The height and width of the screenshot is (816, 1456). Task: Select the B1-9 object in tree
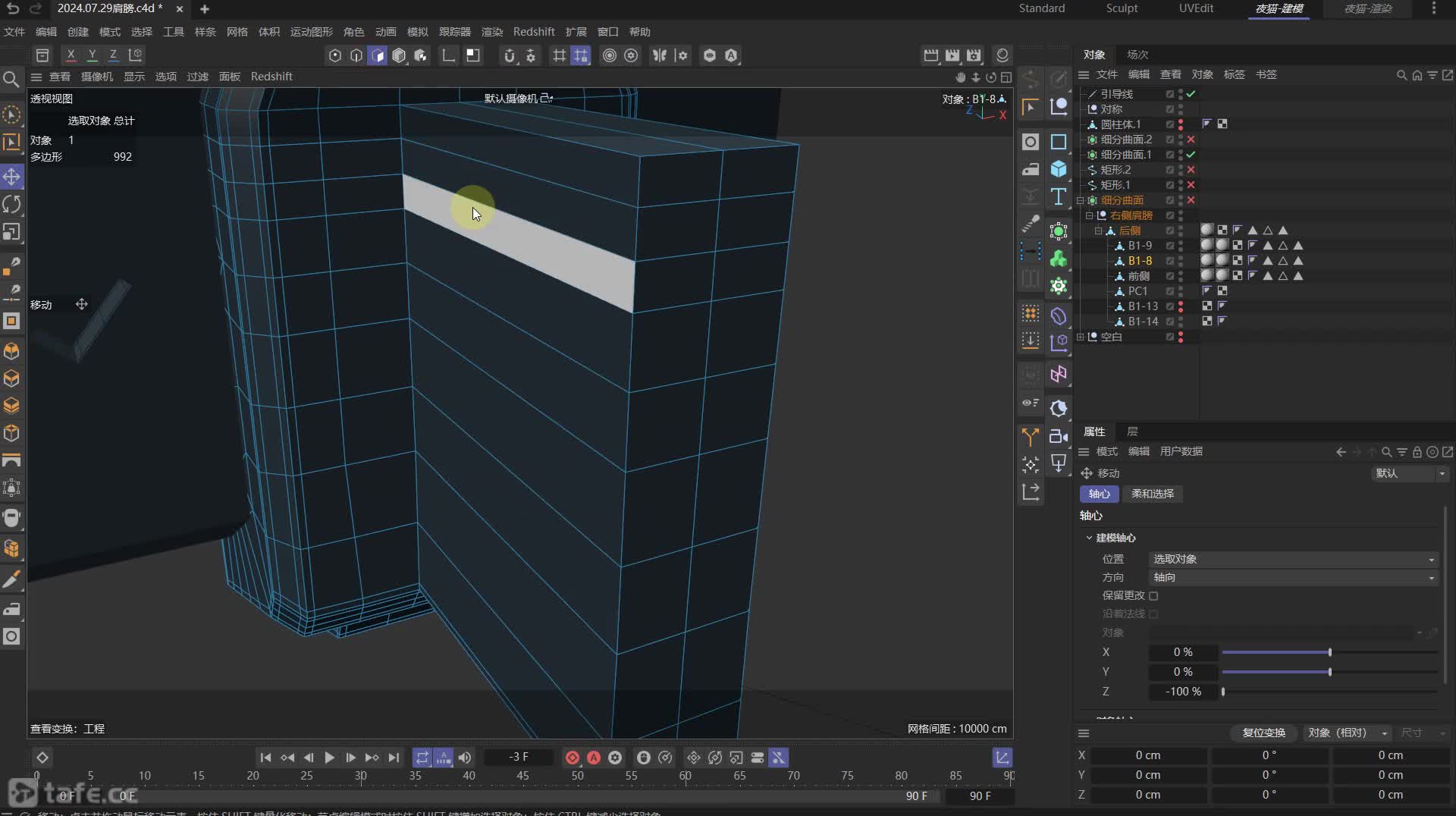coord(1140,246)
